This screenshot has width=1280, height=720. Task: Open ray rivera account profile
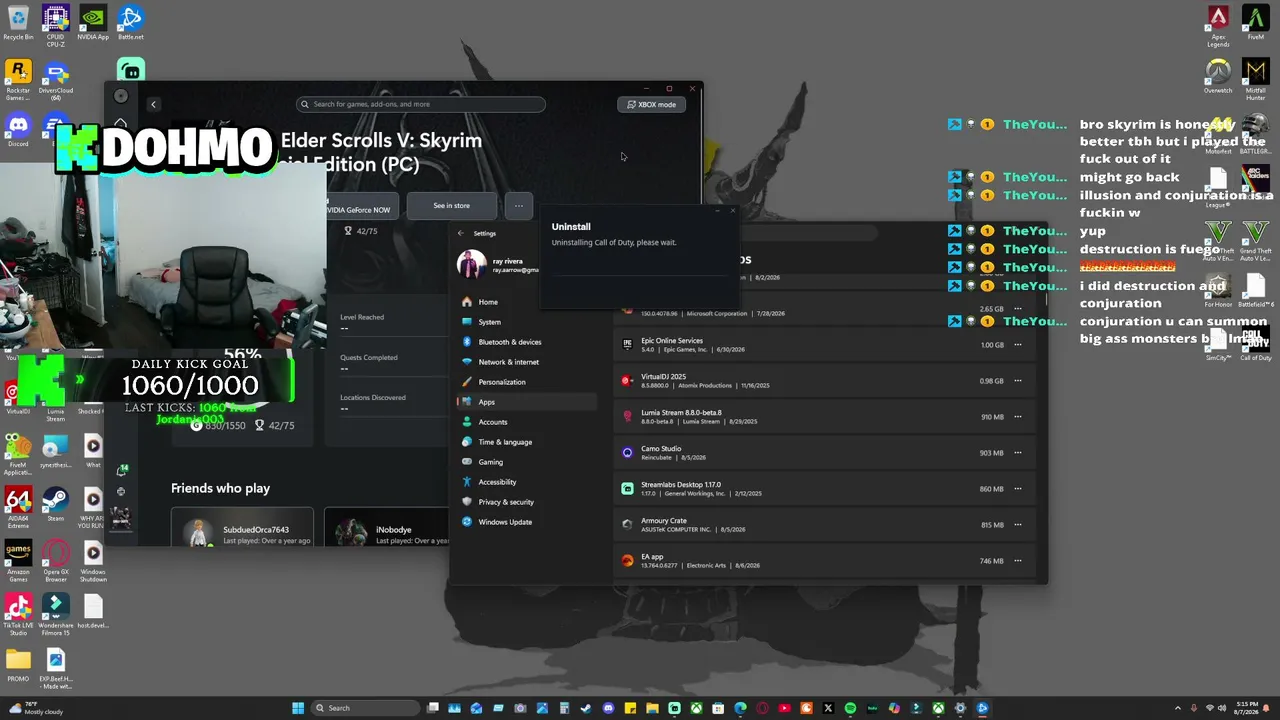pyautogui.click(x=498, y=264)
